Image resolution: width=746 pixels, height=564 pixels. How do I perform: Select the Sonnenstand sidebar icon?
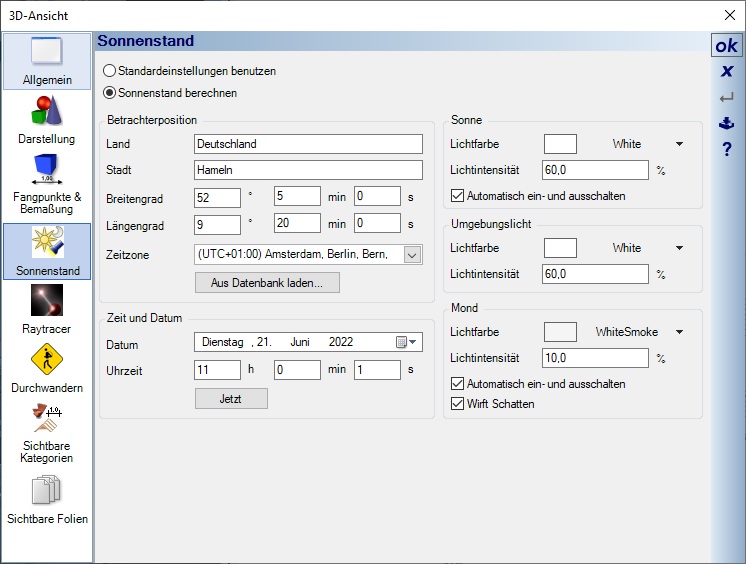click(x=47, y=251)
